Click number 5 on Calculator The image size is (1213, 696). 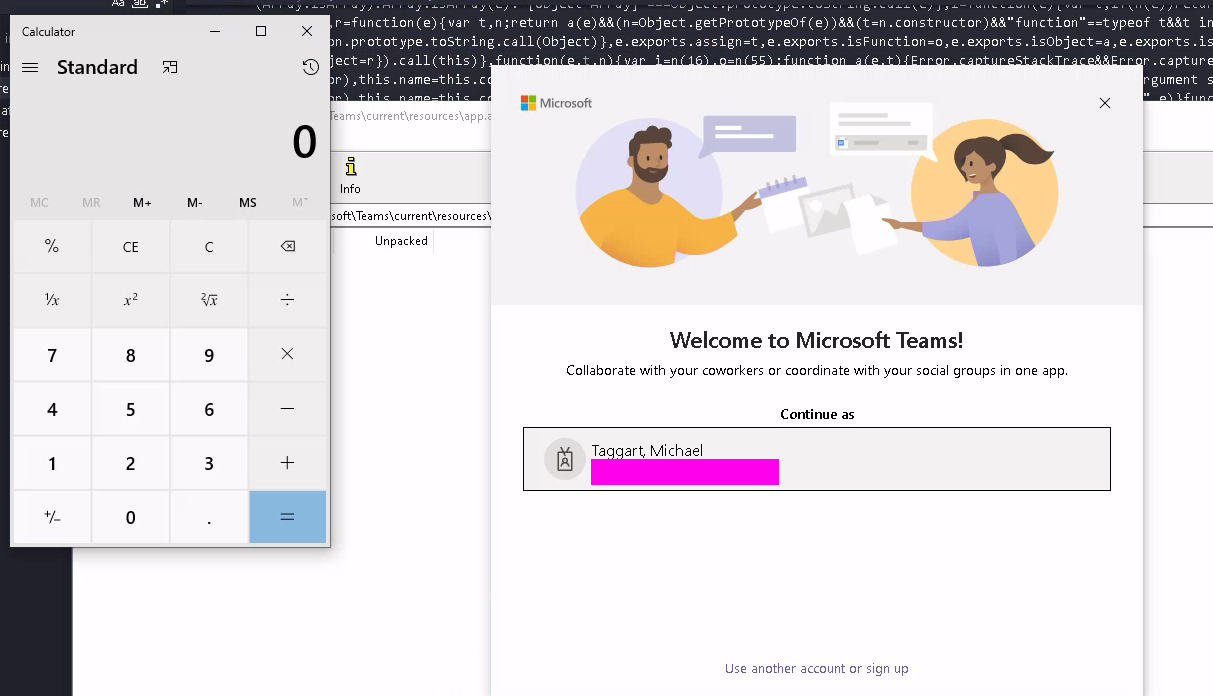[x=131, y=408]
